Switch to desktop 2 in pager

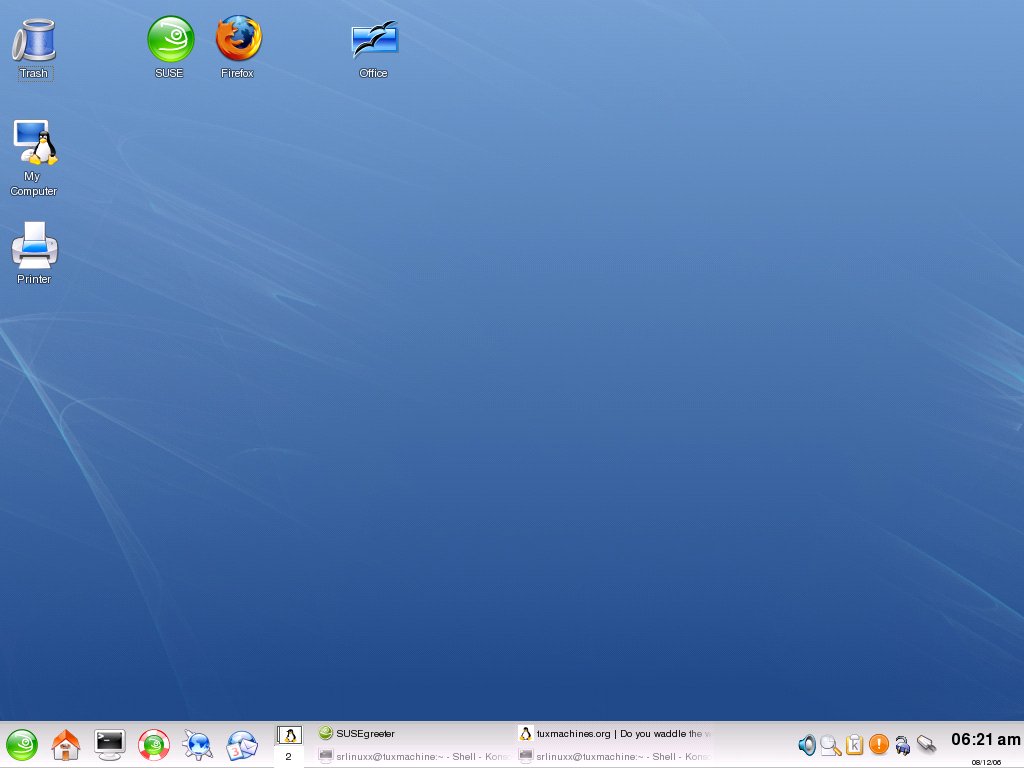(x=289, y=756)
